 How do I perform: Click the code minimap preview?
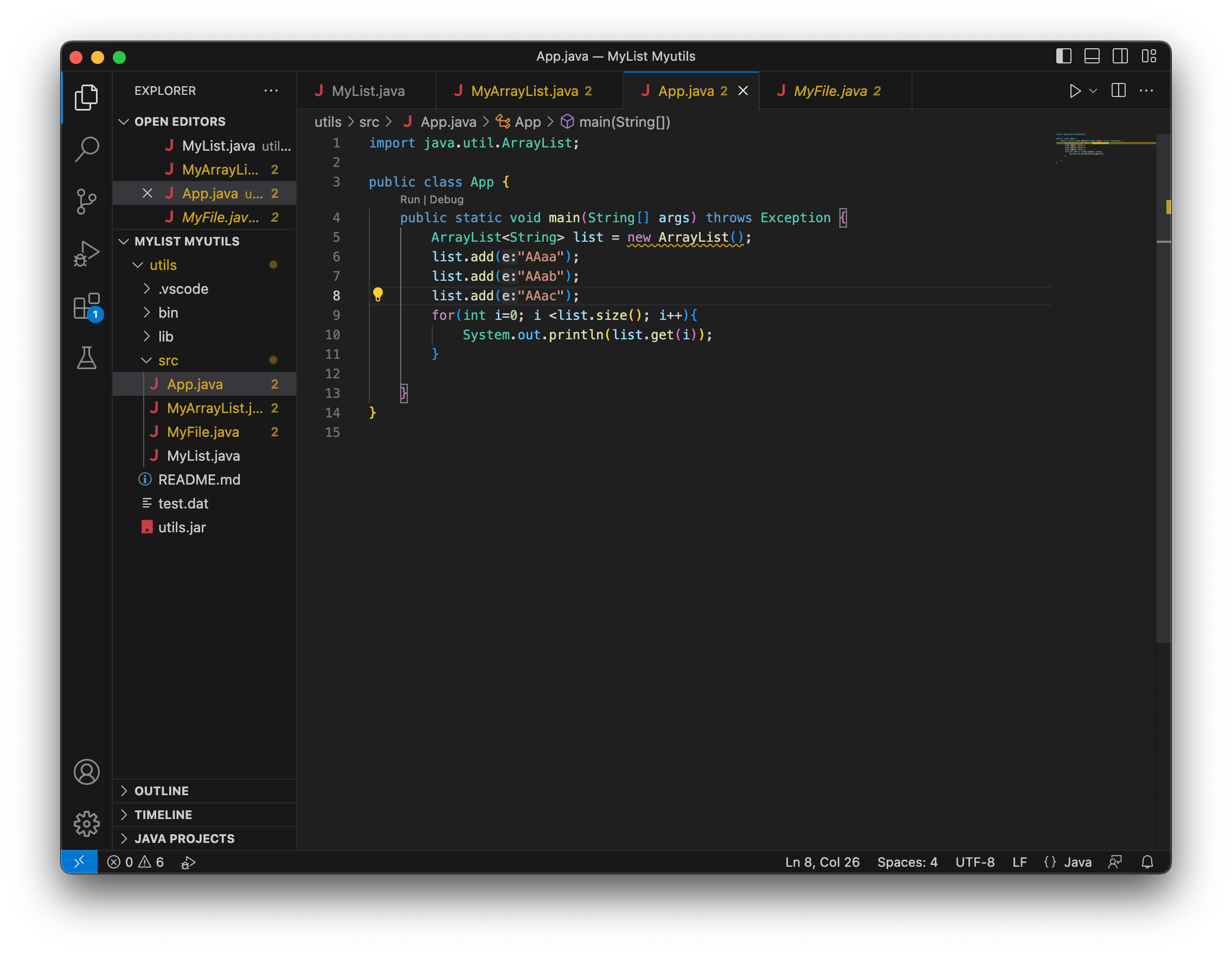coord(1105,149)
